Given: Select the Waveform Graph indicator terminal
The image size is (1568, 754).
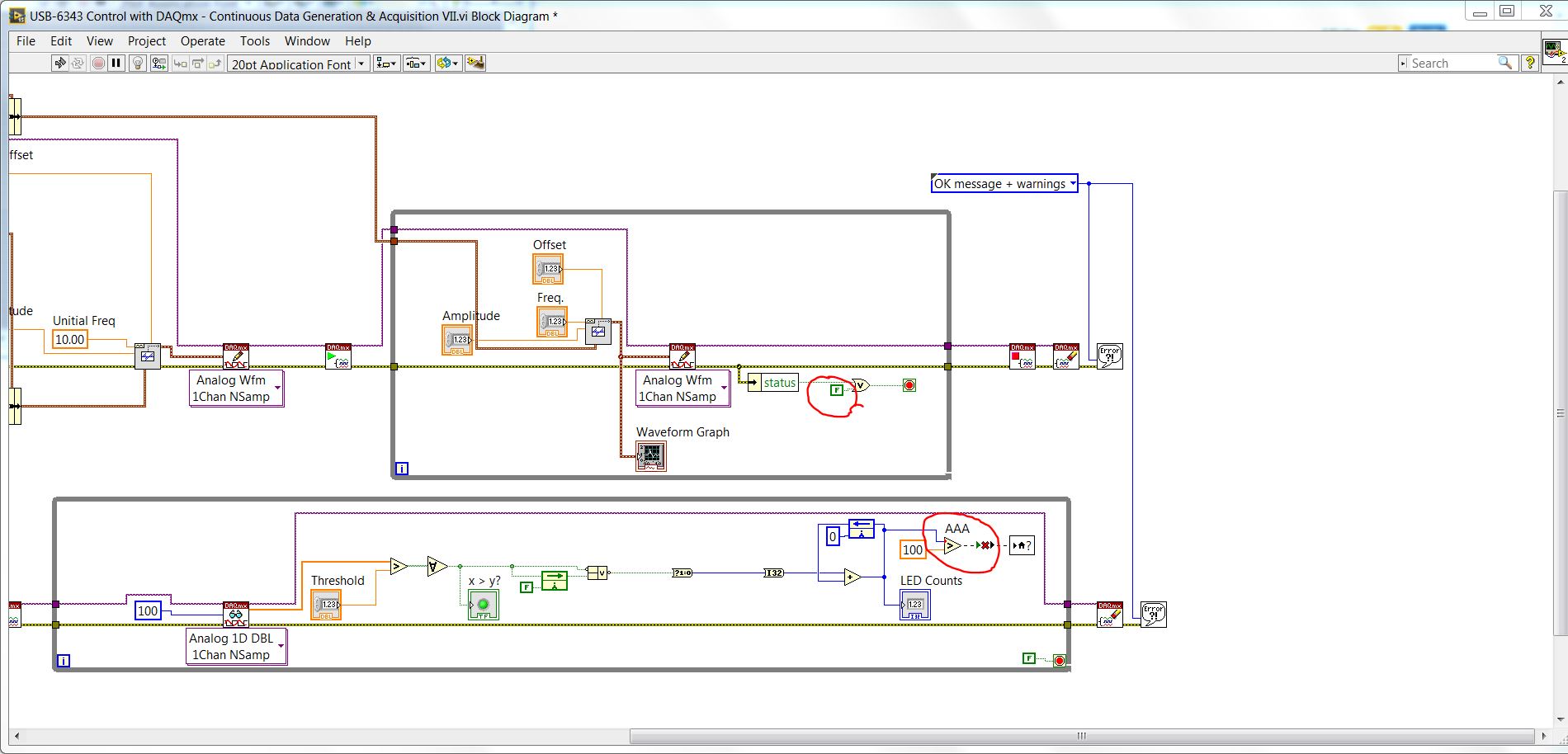Looking at the screenshot, I should (650, 456).
